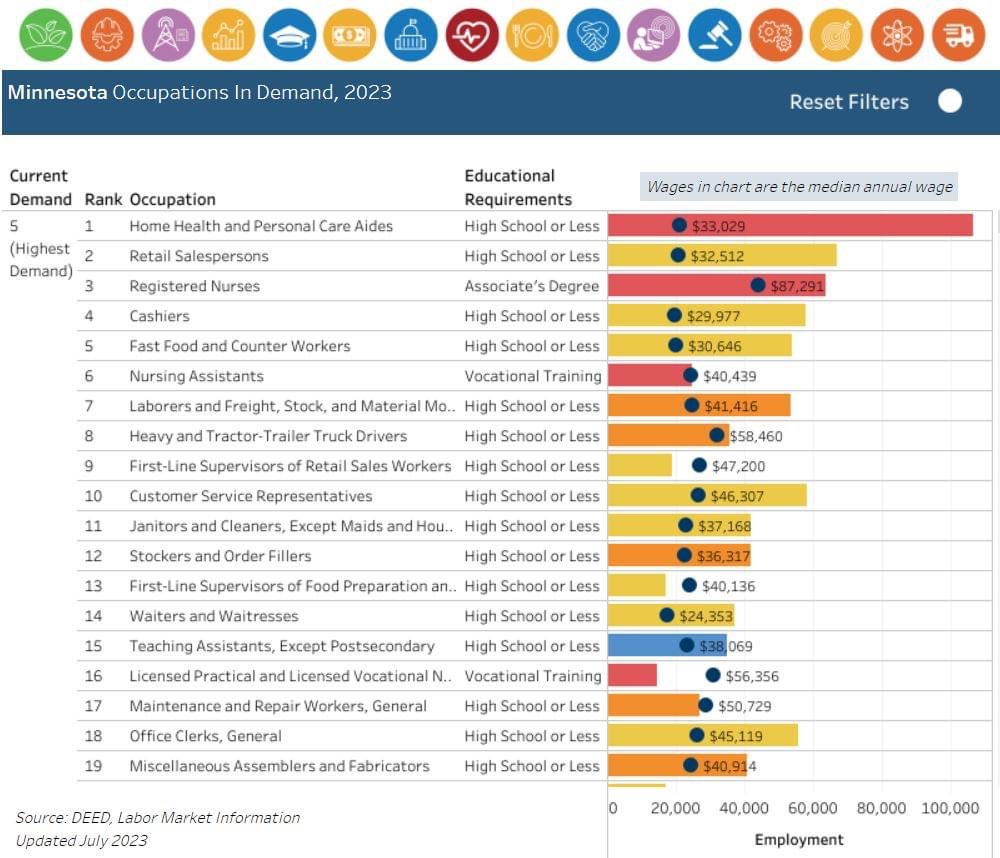Select the purple radio tower icon
This screenshot has width=1000, height=858.
click(168, 35)
